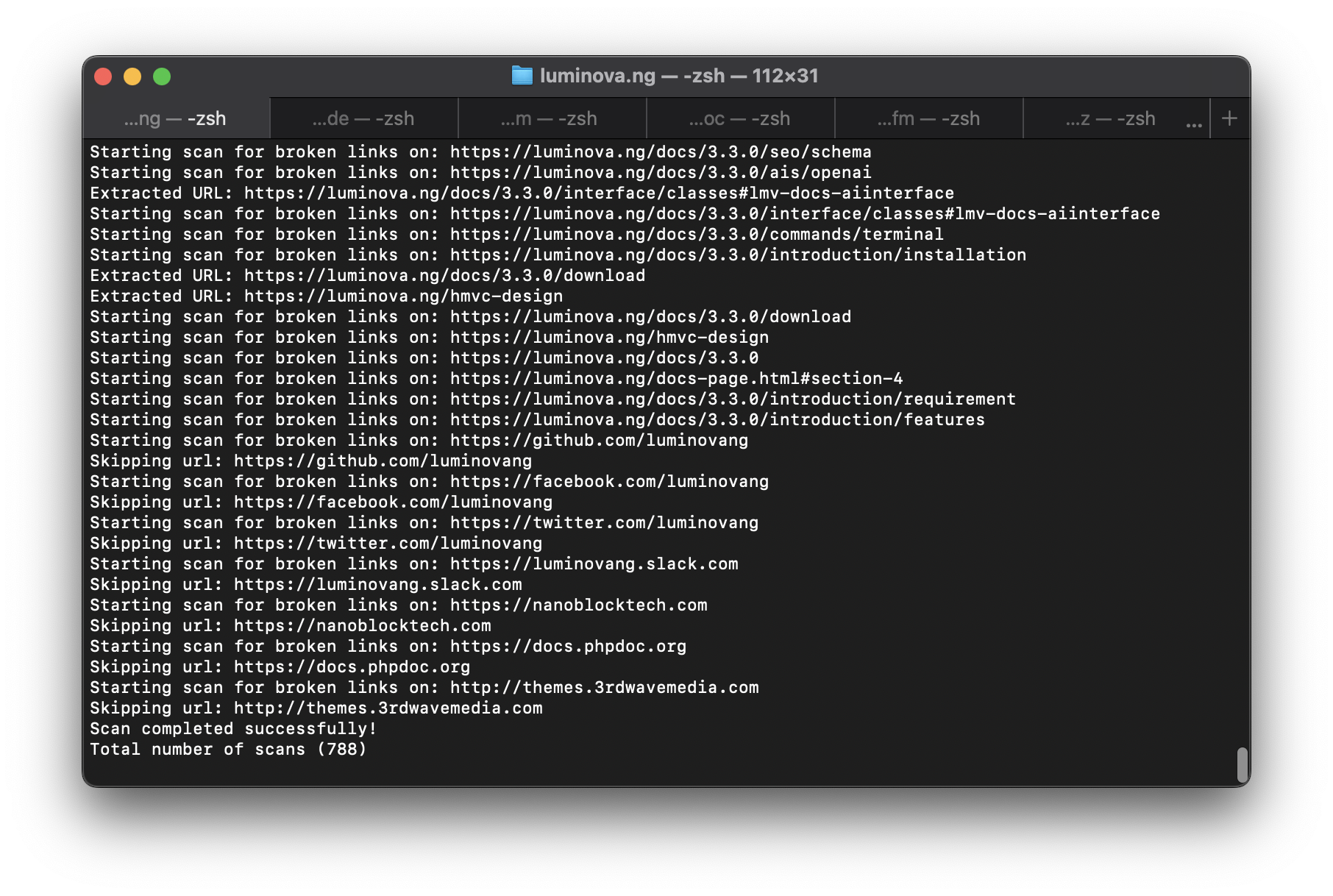Switch to the '...fm — -zsh' tab
The height and width of the screenshot is (896, 1333).
[929, 118]
